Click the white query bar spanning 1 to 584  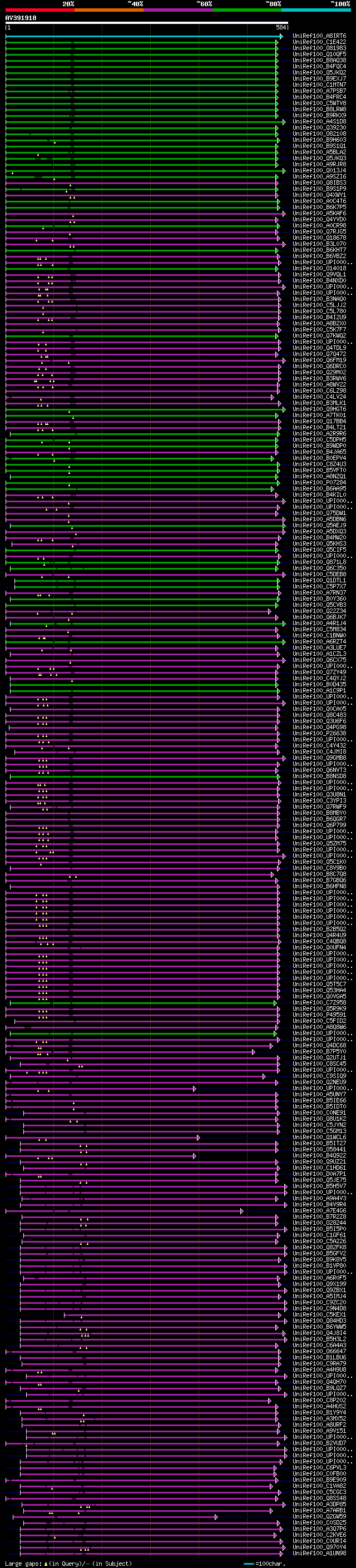coord(147,23)
